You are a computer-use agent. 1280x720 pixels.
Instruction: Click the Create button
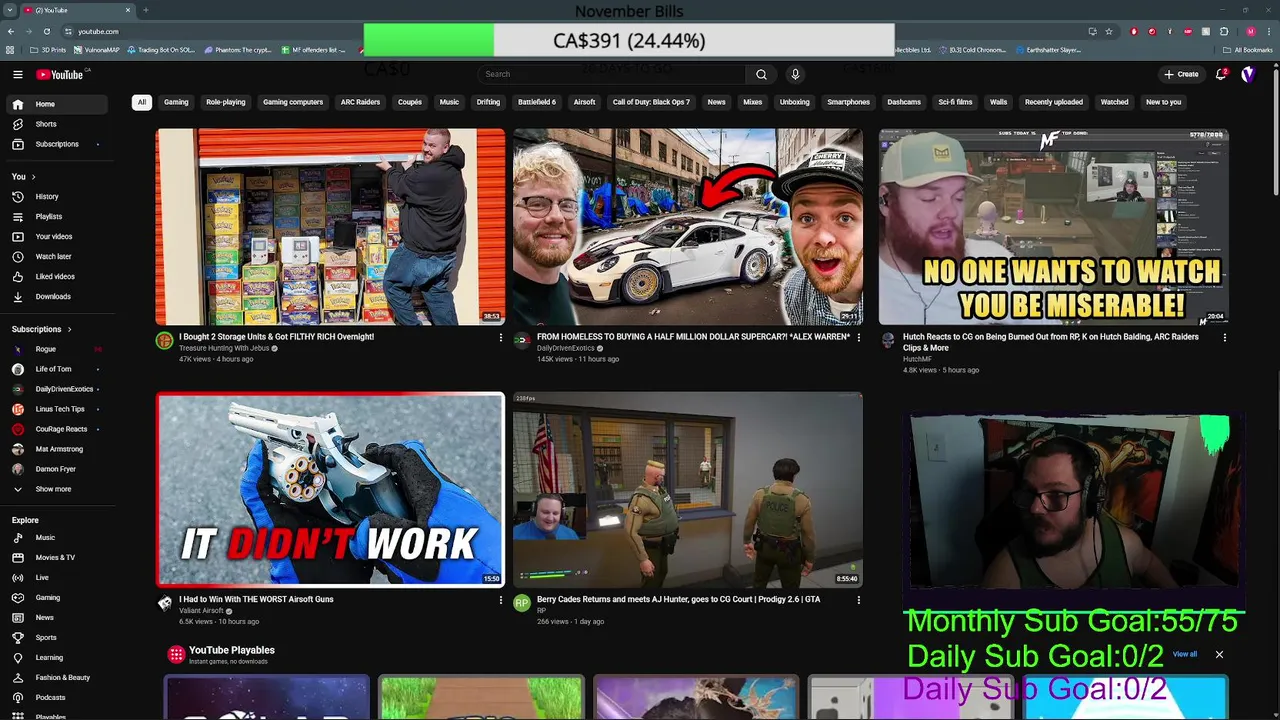pos(1181,74)
